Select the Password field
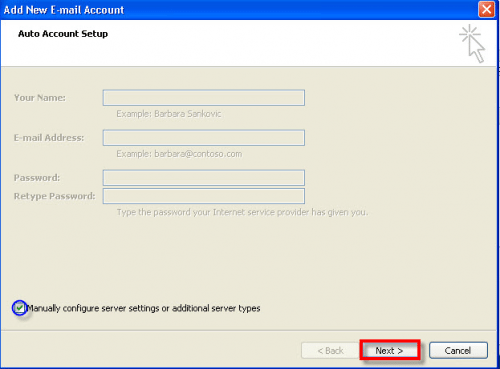 point(204,178)
